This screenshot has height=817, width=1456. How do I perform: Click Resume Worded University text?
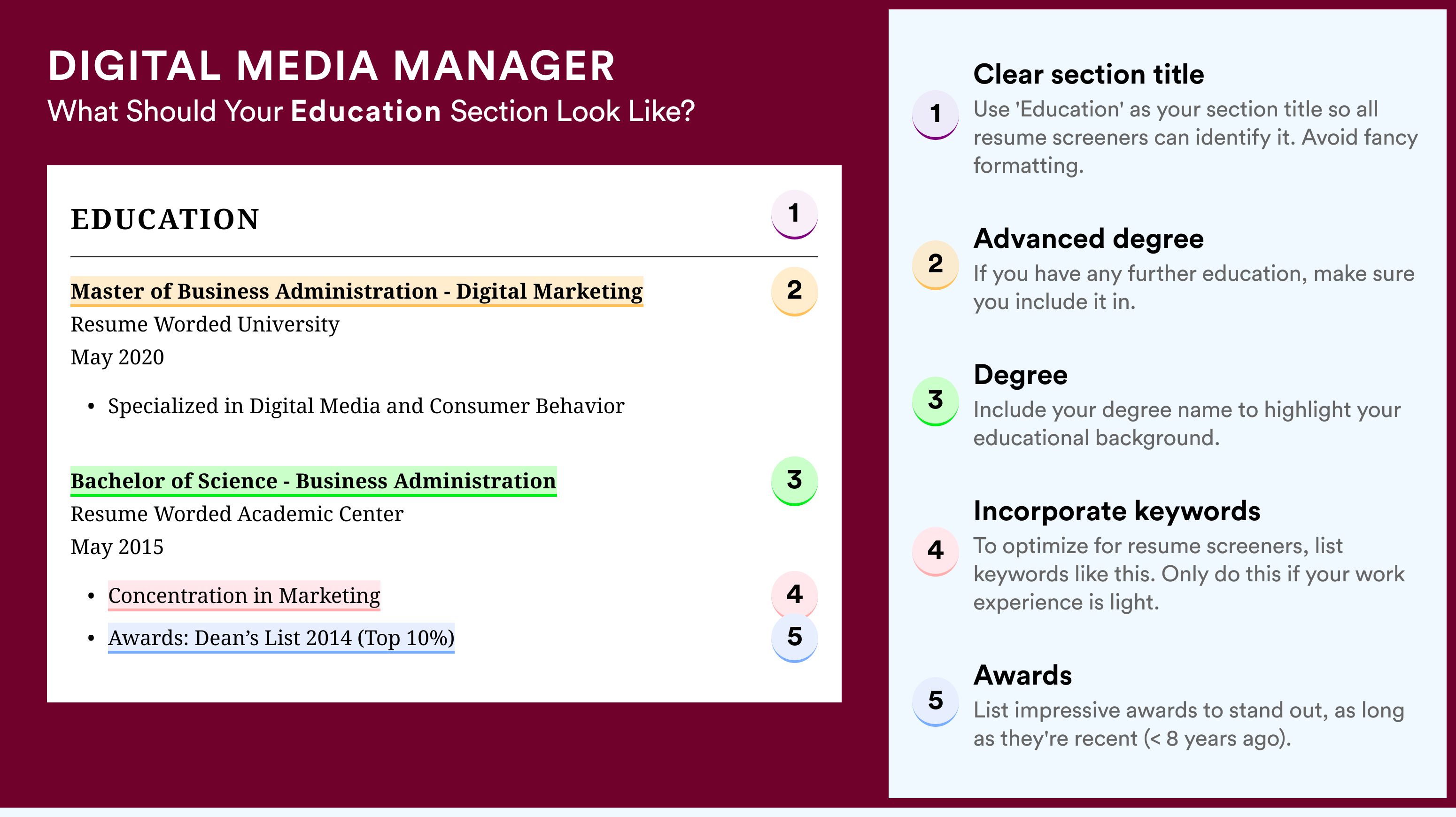click(205, 324)
